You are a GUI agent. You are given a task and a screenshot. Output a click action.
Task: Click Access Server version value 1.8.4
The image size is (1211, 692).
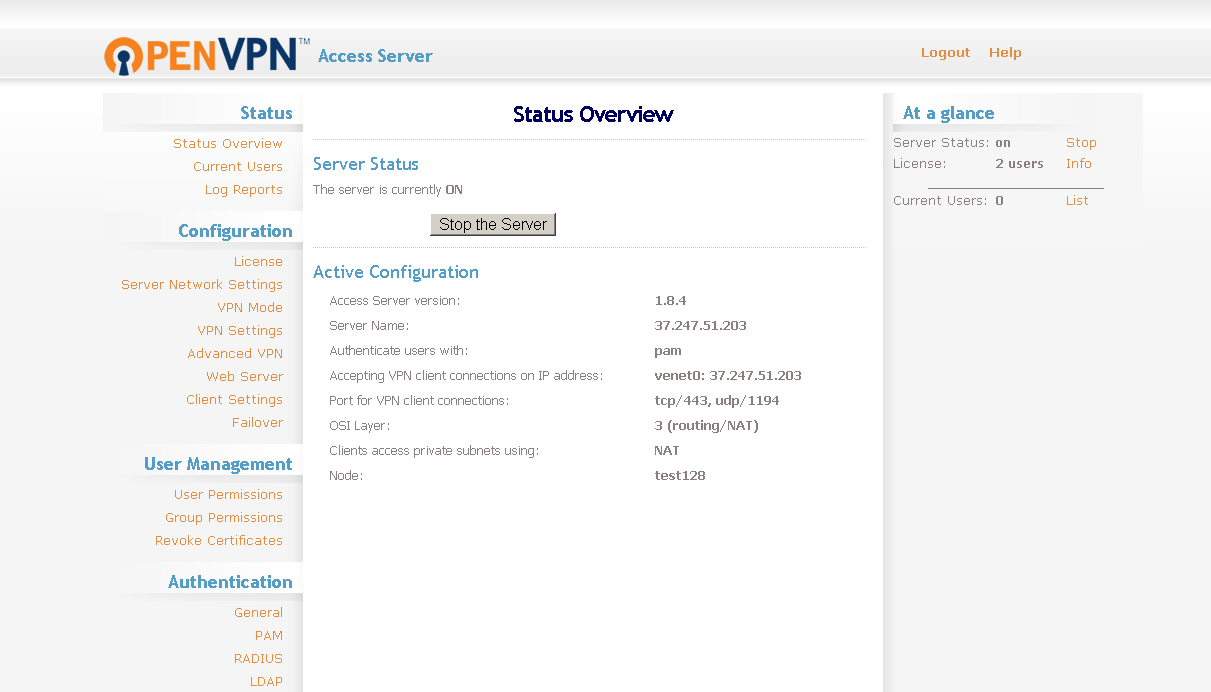[670, 301]
